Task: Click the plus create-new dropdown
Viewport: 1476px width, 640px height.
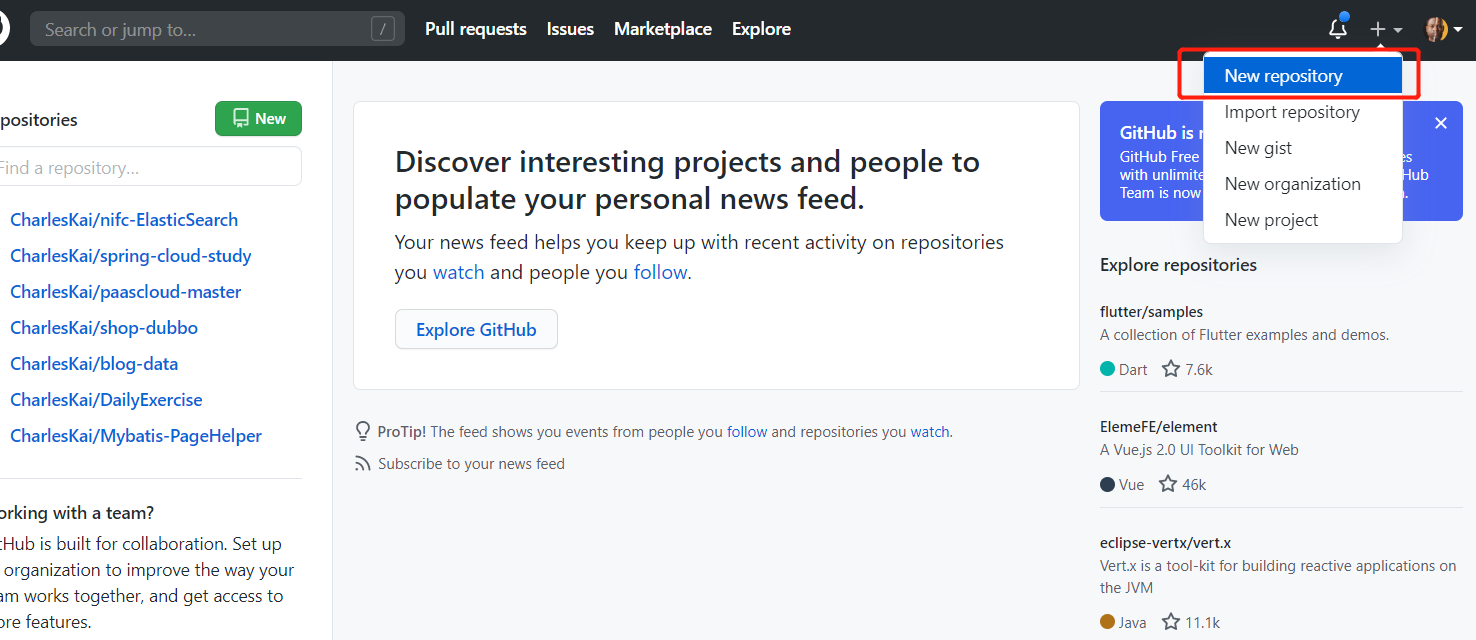Action: click(x=1386, y=30)
